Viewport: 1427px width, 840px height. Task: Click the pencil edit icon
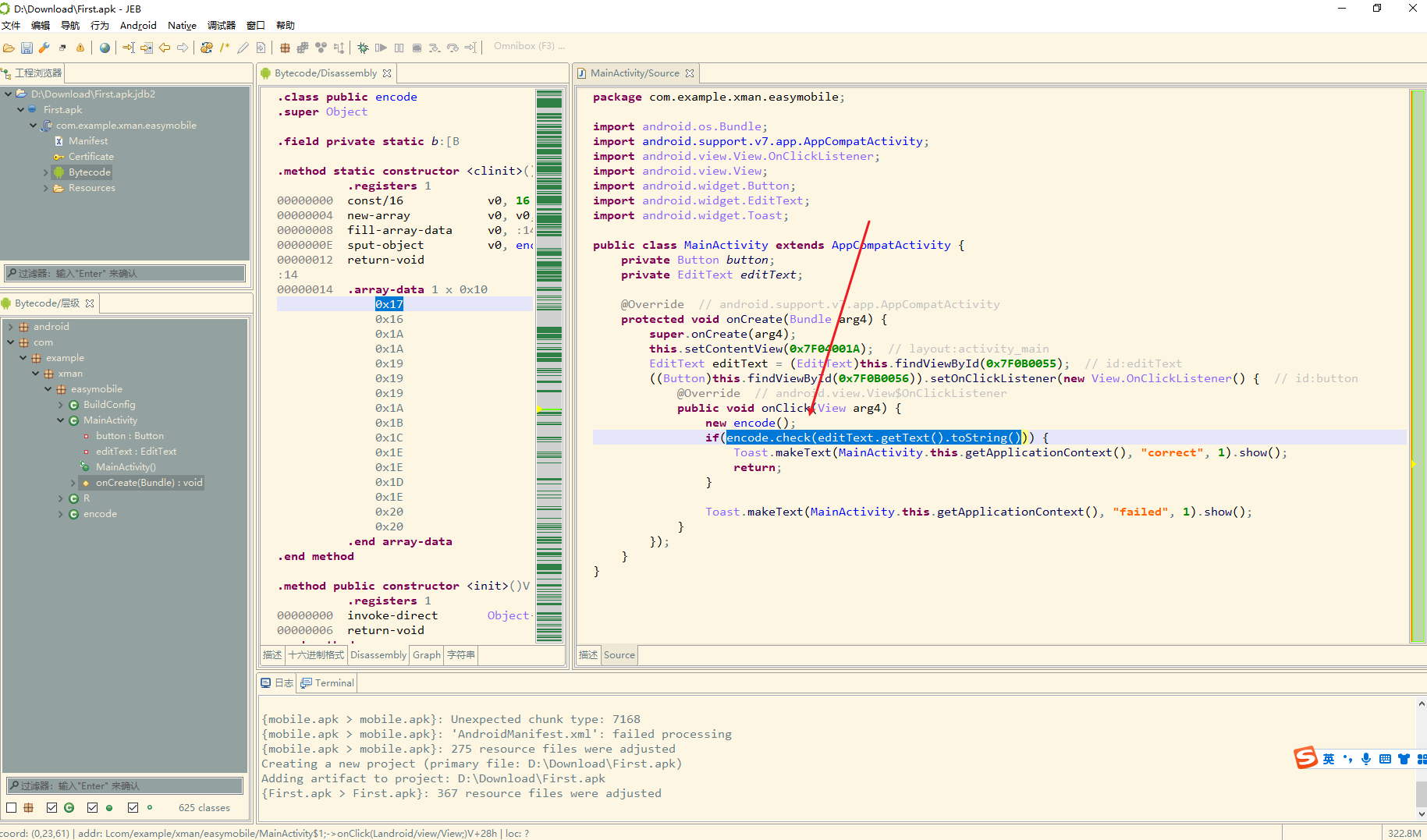[243, 48]
